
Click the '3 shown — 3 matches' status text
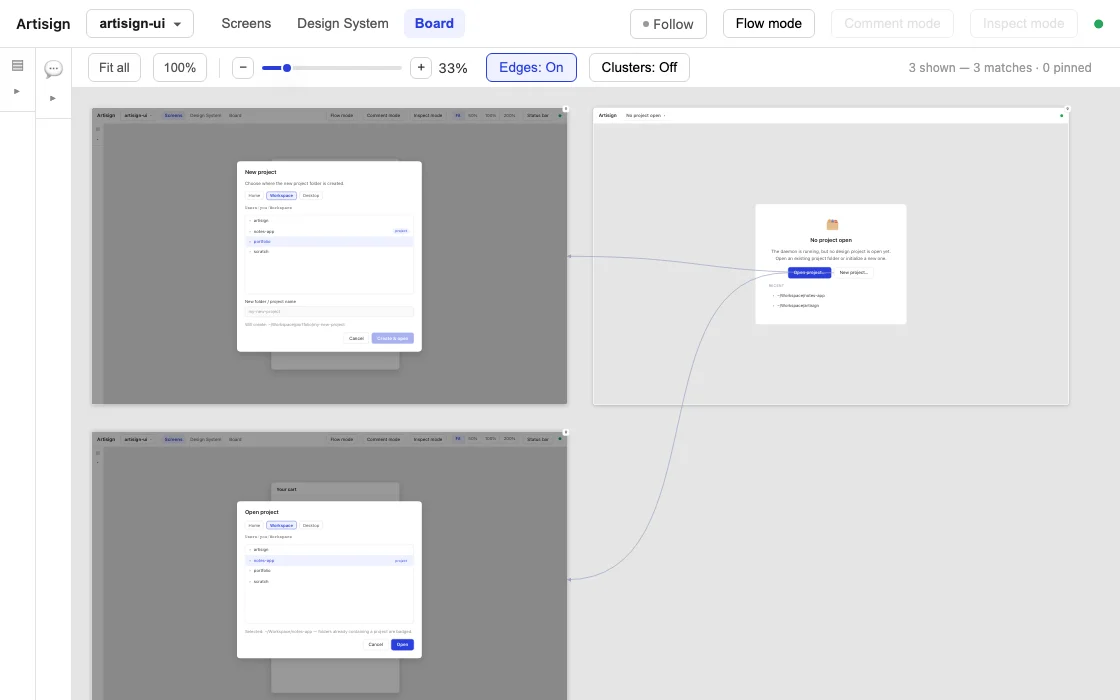tap(1000, 68)
